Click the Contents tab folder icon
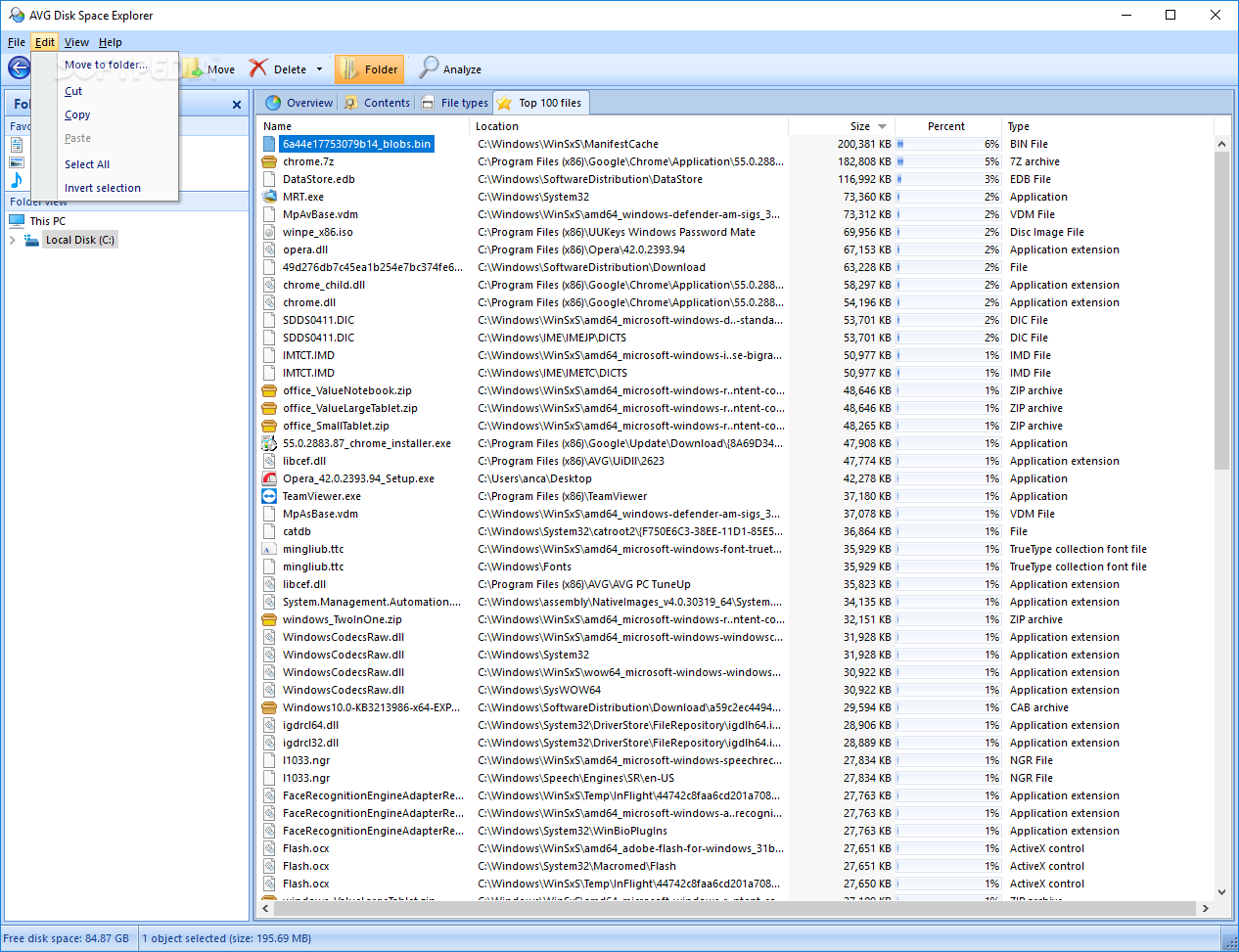Image resolution: width=1239 pixels, height=952 pixels. tap(351, 103)
